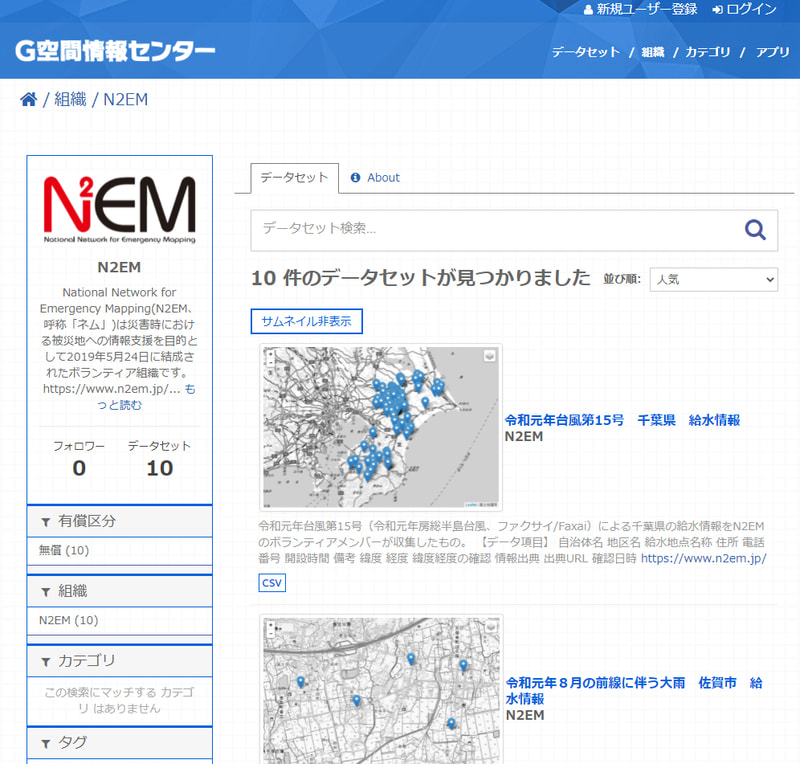Click zoom-in control on Saga map thumbnail
This screenshot has height=764, width=800.
point(271,624)
